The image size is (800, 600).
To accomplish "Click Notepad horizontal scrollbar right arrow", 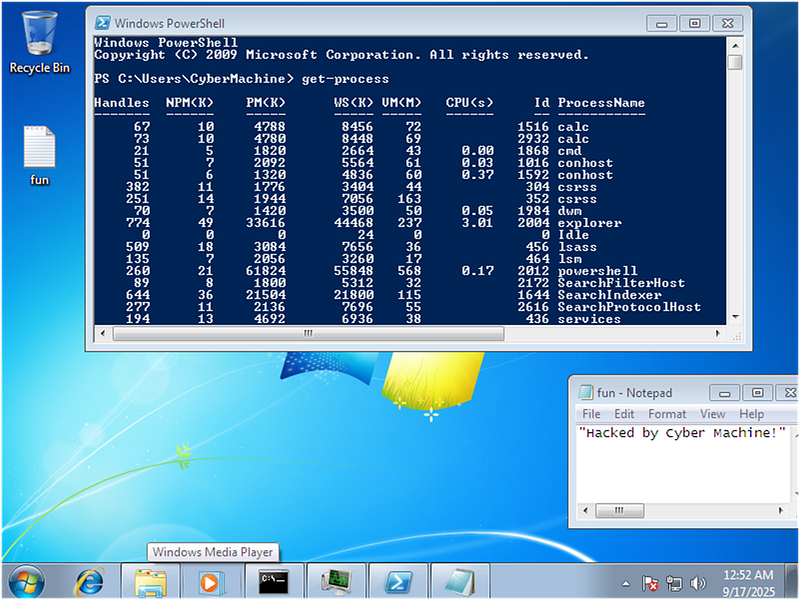I will (x=780, y=510).
